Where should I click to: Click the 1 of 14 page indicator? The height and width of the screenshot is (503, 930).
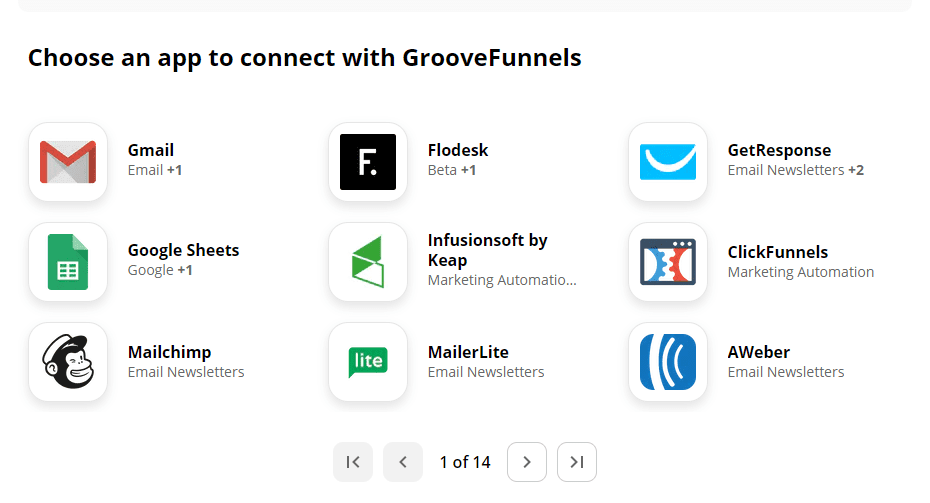tap(465, 462)
